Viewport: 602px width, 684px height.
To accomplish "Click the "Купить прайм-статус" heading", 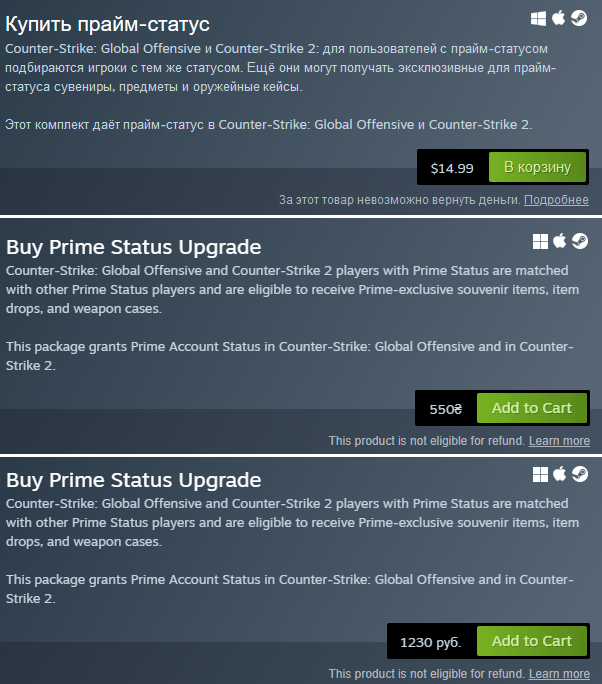I will (x=107, y=24).
